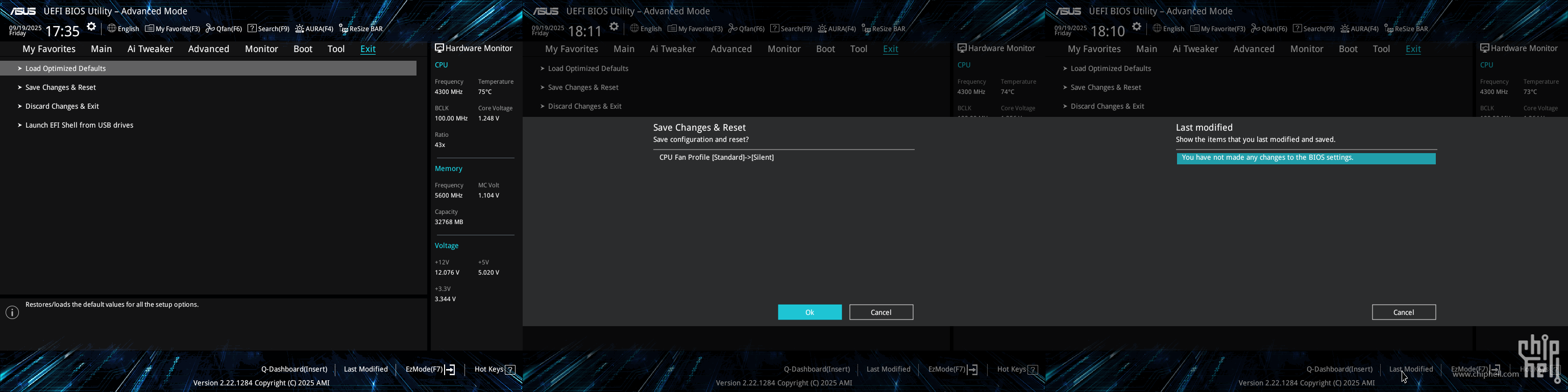
Task: Open the Ai Tweaker tab in the 18:10 screen
Action: 1195,48
